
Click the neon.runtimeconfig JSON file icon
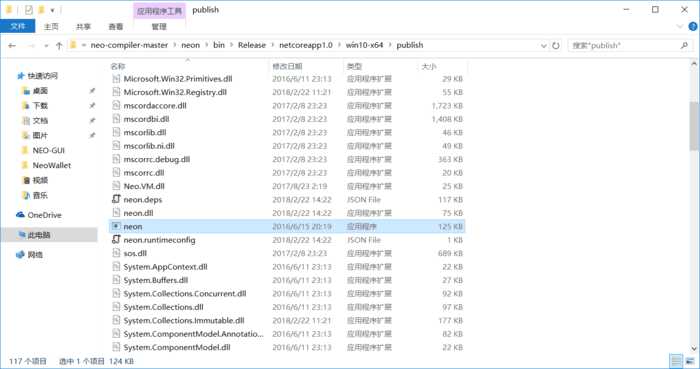pyautogui.click(x=116, y=240)
